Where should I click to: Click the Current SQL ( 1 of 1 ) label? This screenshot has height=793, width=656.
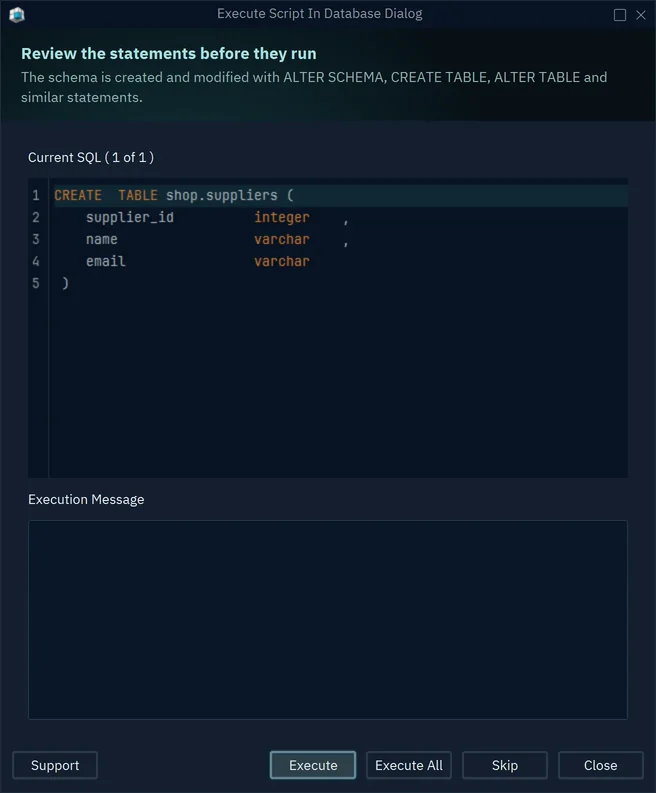(x=91, y=157)
